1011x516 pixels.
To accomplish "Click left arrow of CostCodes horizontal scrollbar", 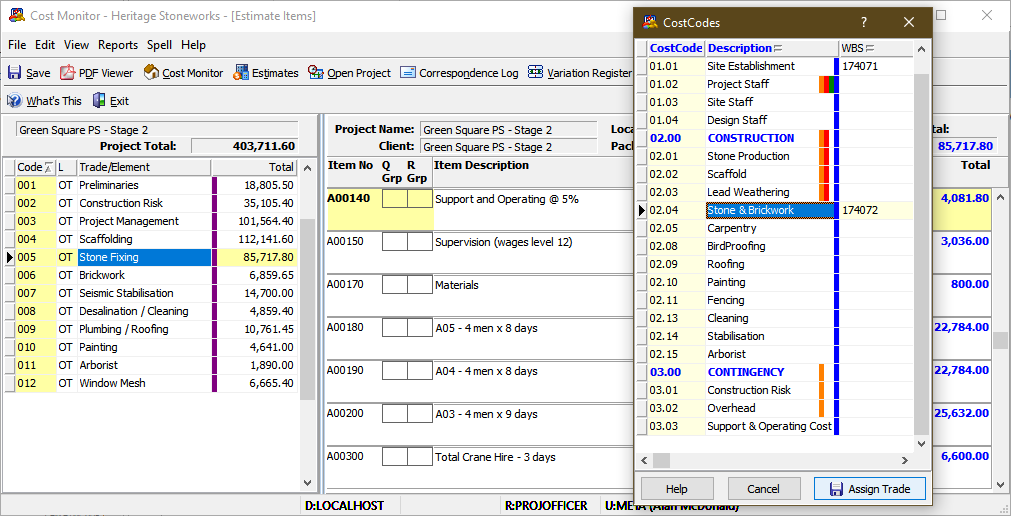I will [x=644, y=461].
